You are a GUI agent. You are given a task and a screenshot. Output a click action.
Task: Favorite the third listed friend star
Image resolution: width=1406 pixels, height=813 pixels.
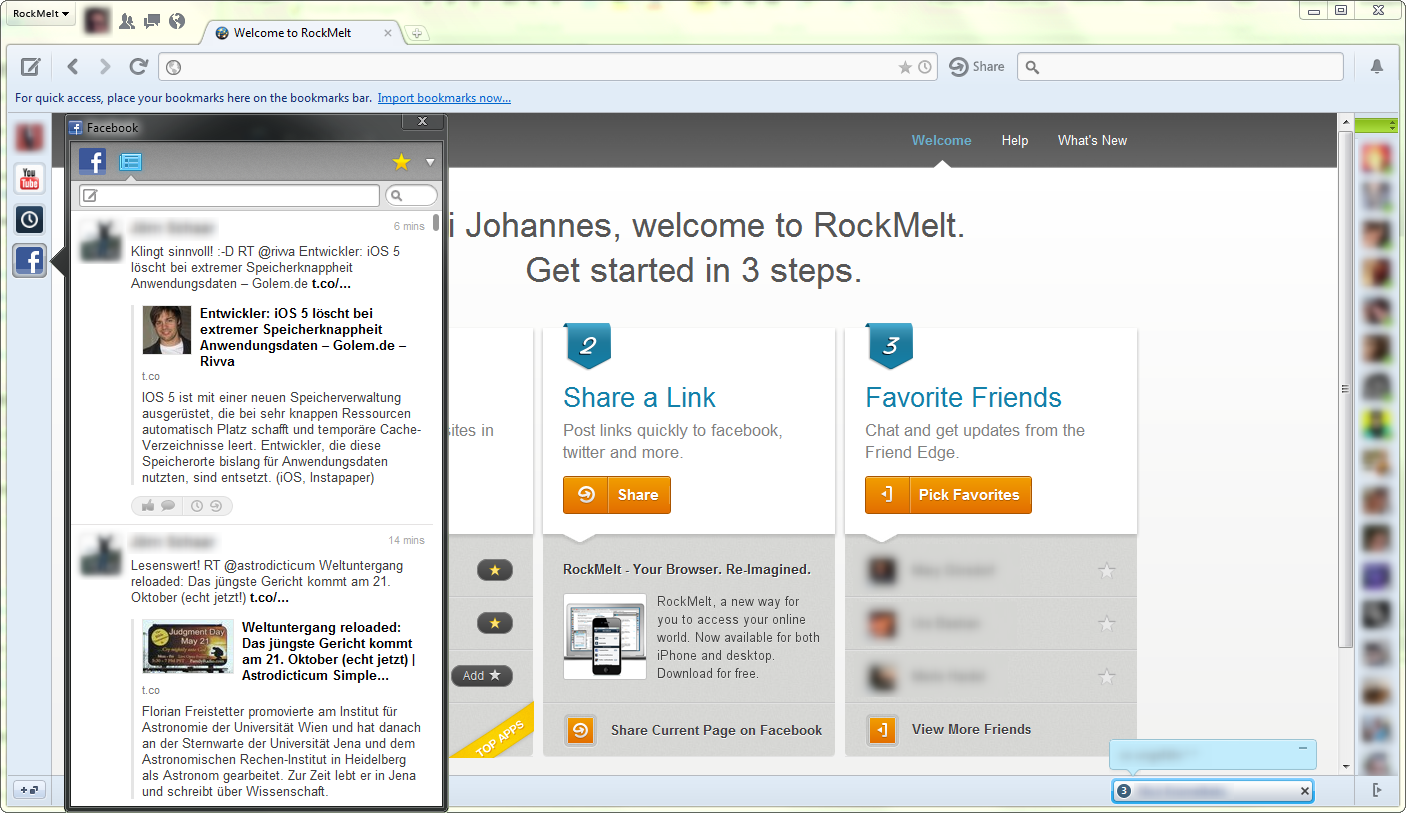tap(1107, 677)
